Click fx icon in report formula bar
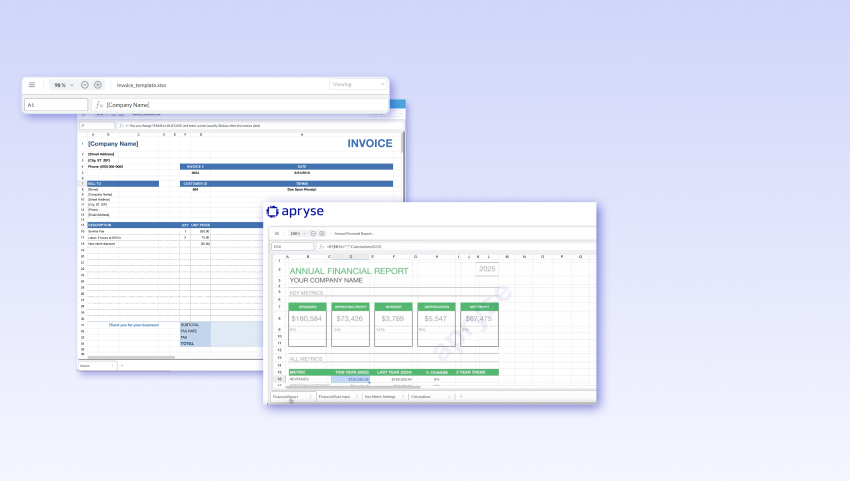This screenshot has width=850, height=481. 321,247
